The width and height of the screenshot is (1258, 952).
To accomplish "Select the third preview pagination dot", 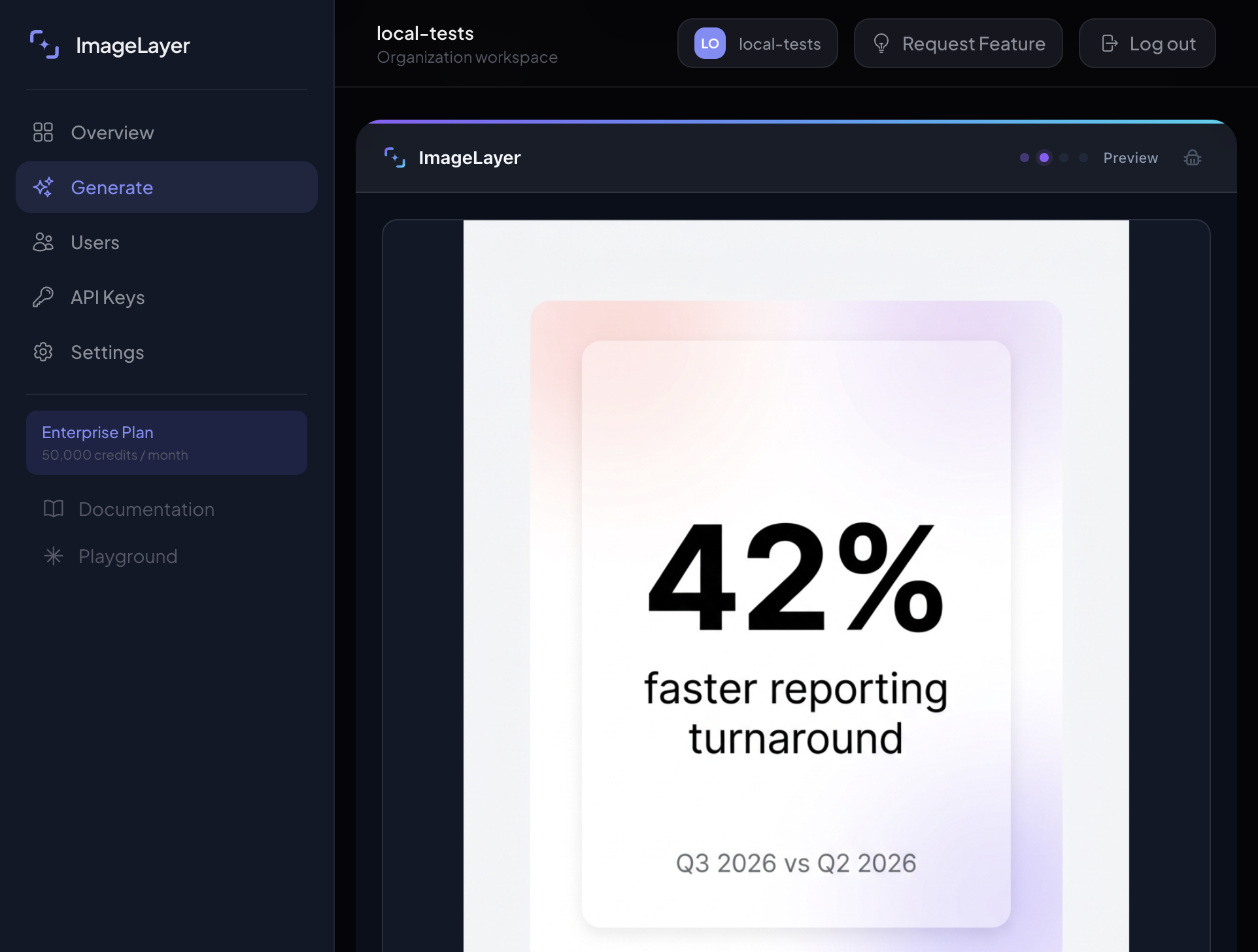I will point(1064,158).
